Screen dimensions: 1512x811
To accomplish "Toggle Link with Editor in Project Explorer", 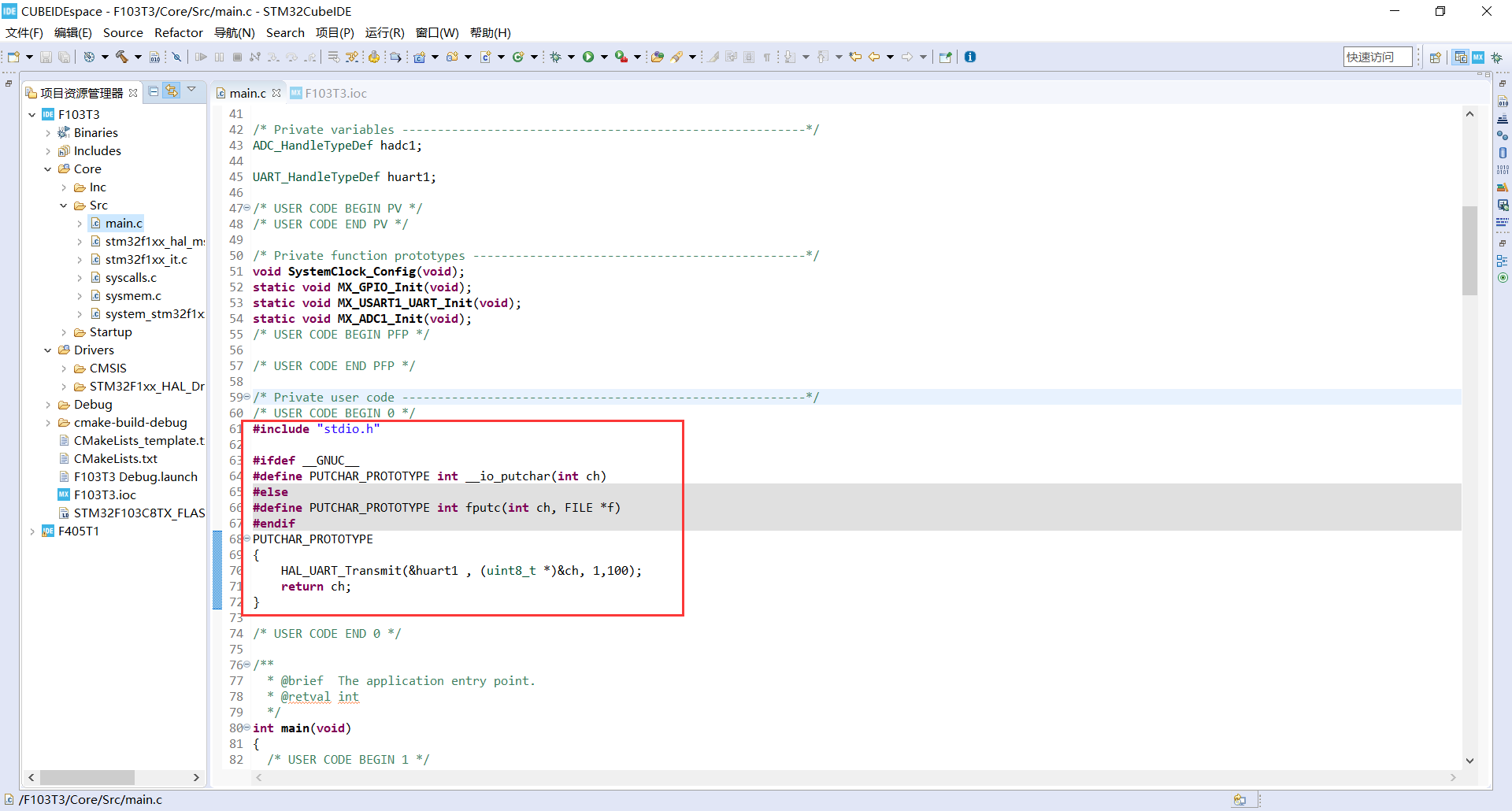I will (x=172, y=91).
